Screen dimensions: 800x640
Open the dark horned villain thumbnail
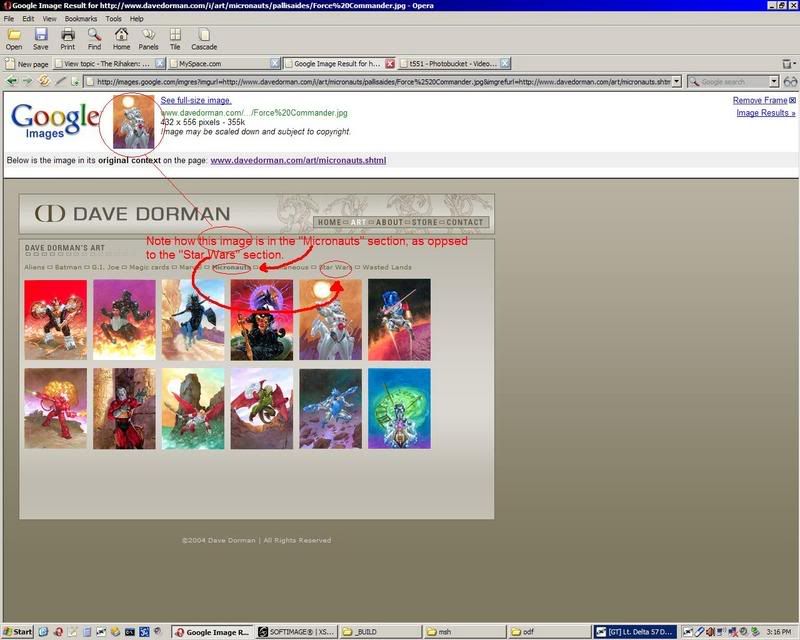coord(262,319)
